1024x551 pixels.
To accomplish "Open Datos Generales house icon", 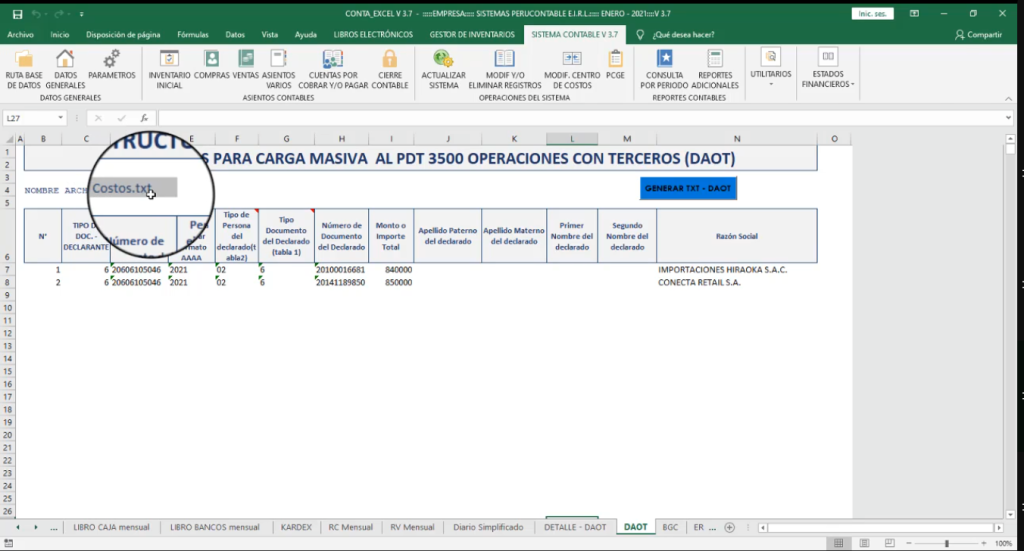I will click(x=65, y=69).
